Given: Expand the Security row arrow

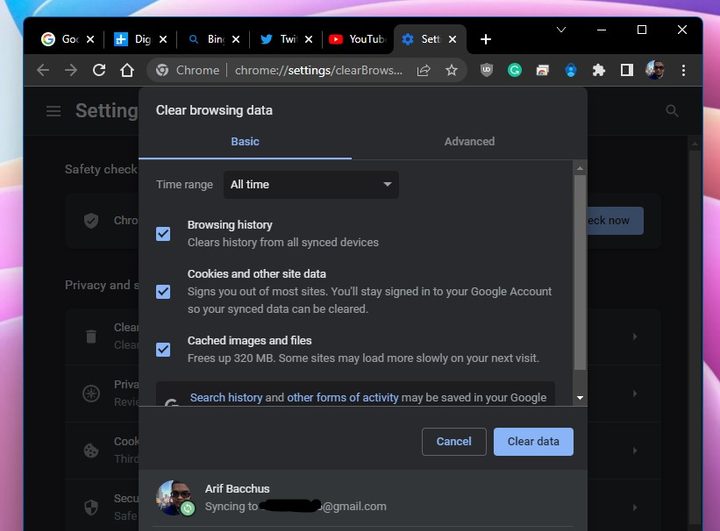Looking at the screenshot, I should coord(635,508).
